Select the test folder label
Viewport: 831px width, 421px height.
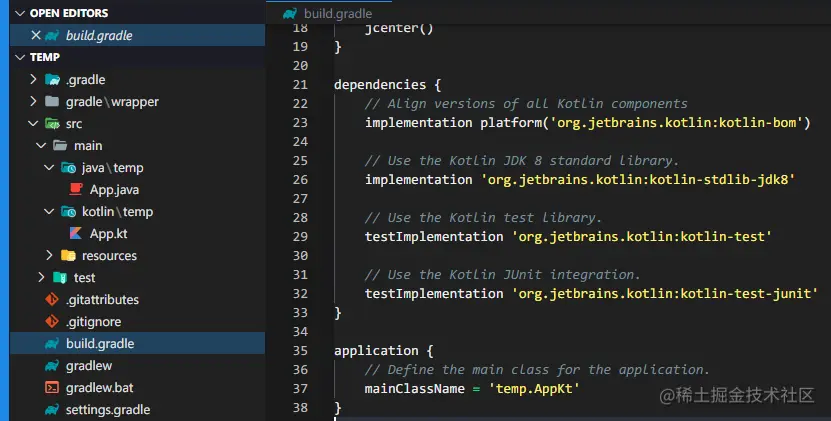(x=84, y=278)
